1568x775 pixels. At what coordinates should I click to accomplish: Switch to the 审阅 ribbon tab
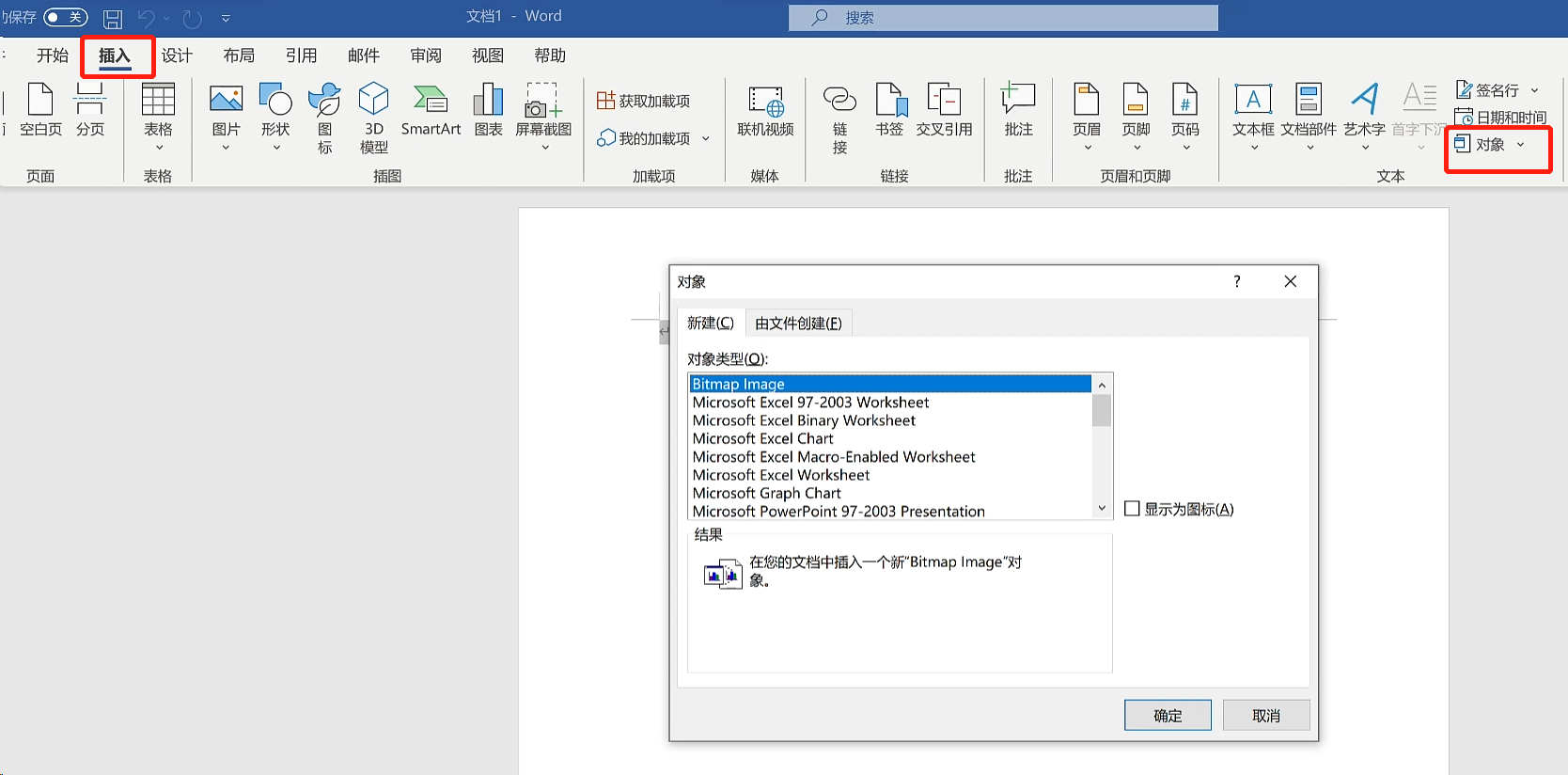pyautogui.click(x=426, y=55)
